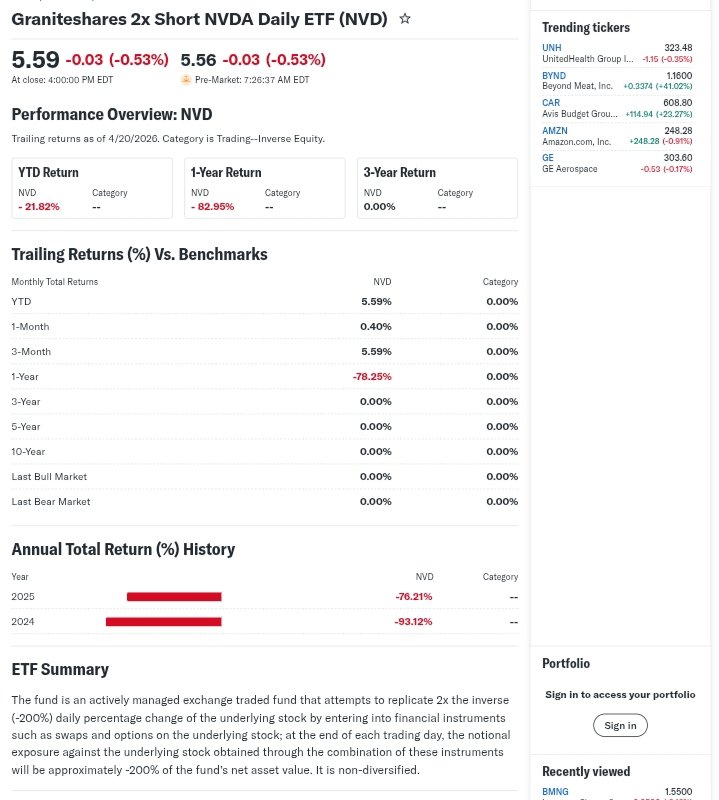The width and height of the screenshot is (719, 800).
Task: Open BMNG in Recently viewed
Action: click(x=555, y=791)
